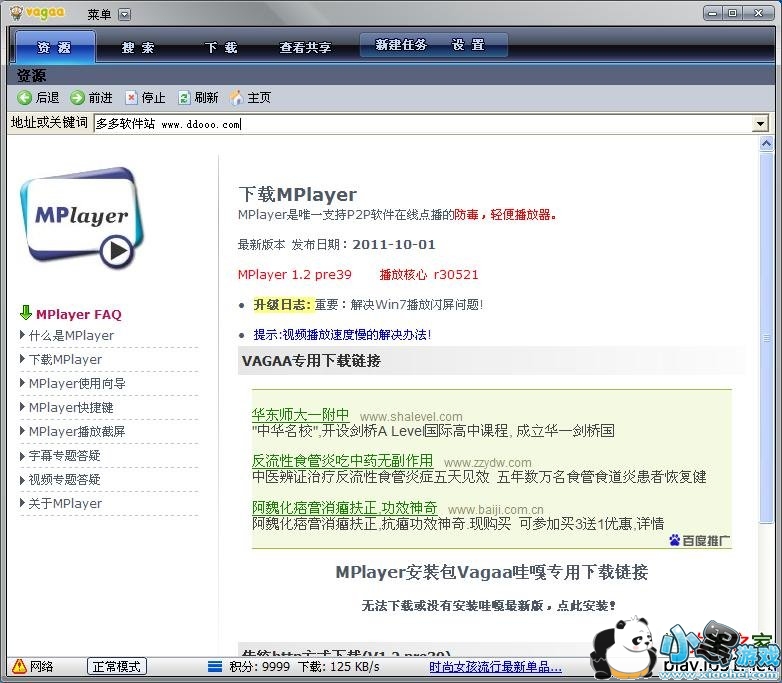
Task: Click 无法下载或没有安装哇嘎最新版，点此安装
Action: 489,606
